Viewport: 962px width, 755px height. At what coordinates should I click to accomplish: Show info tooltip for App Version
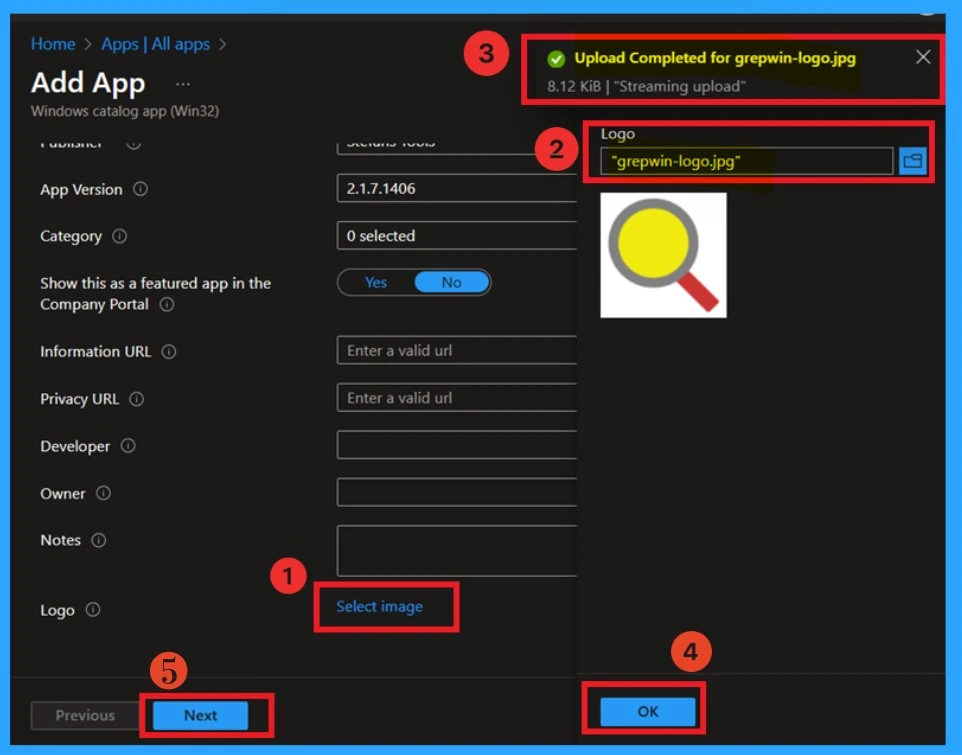click(140, 189)
